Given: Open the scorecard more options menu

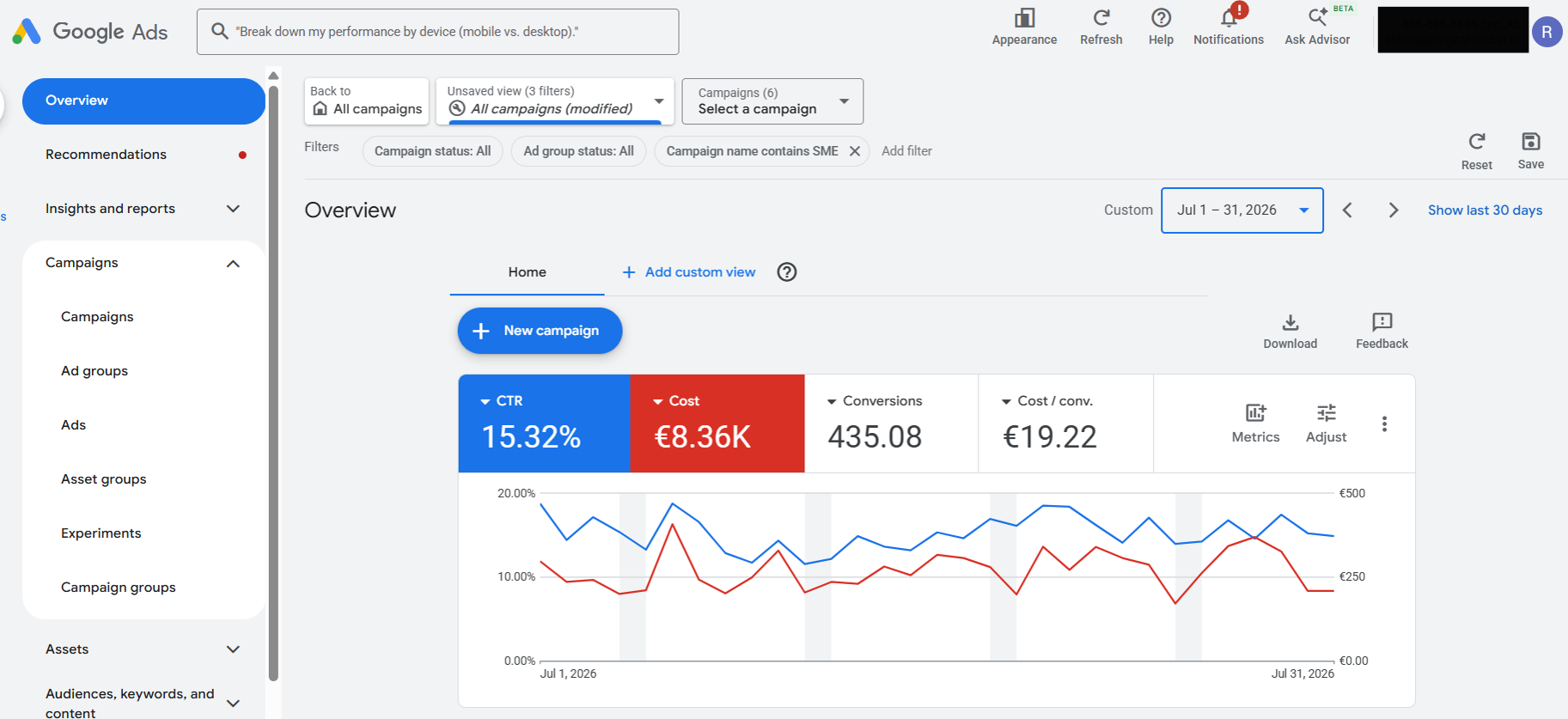Looking at the screenshot, I should (1384, 424).
